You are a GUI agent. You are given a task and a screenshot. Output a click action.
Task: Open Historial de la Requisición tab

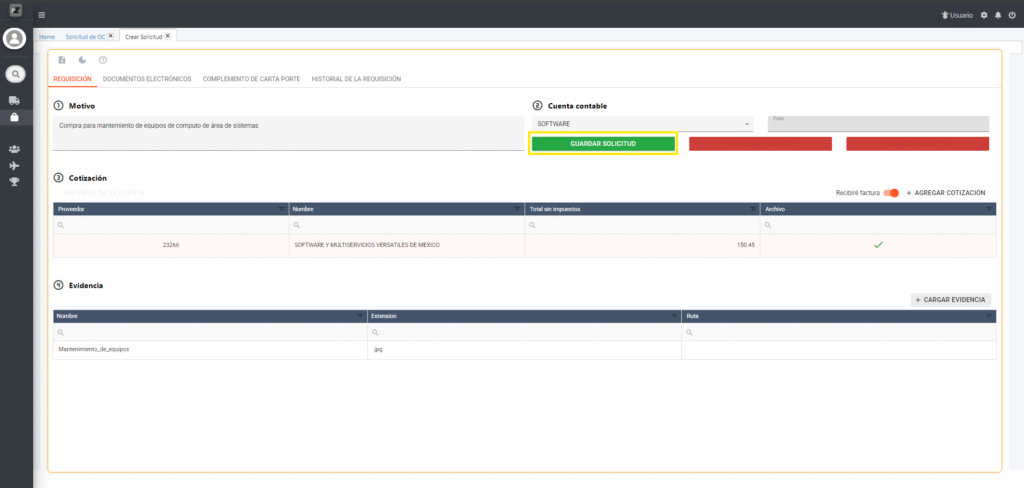356,78
